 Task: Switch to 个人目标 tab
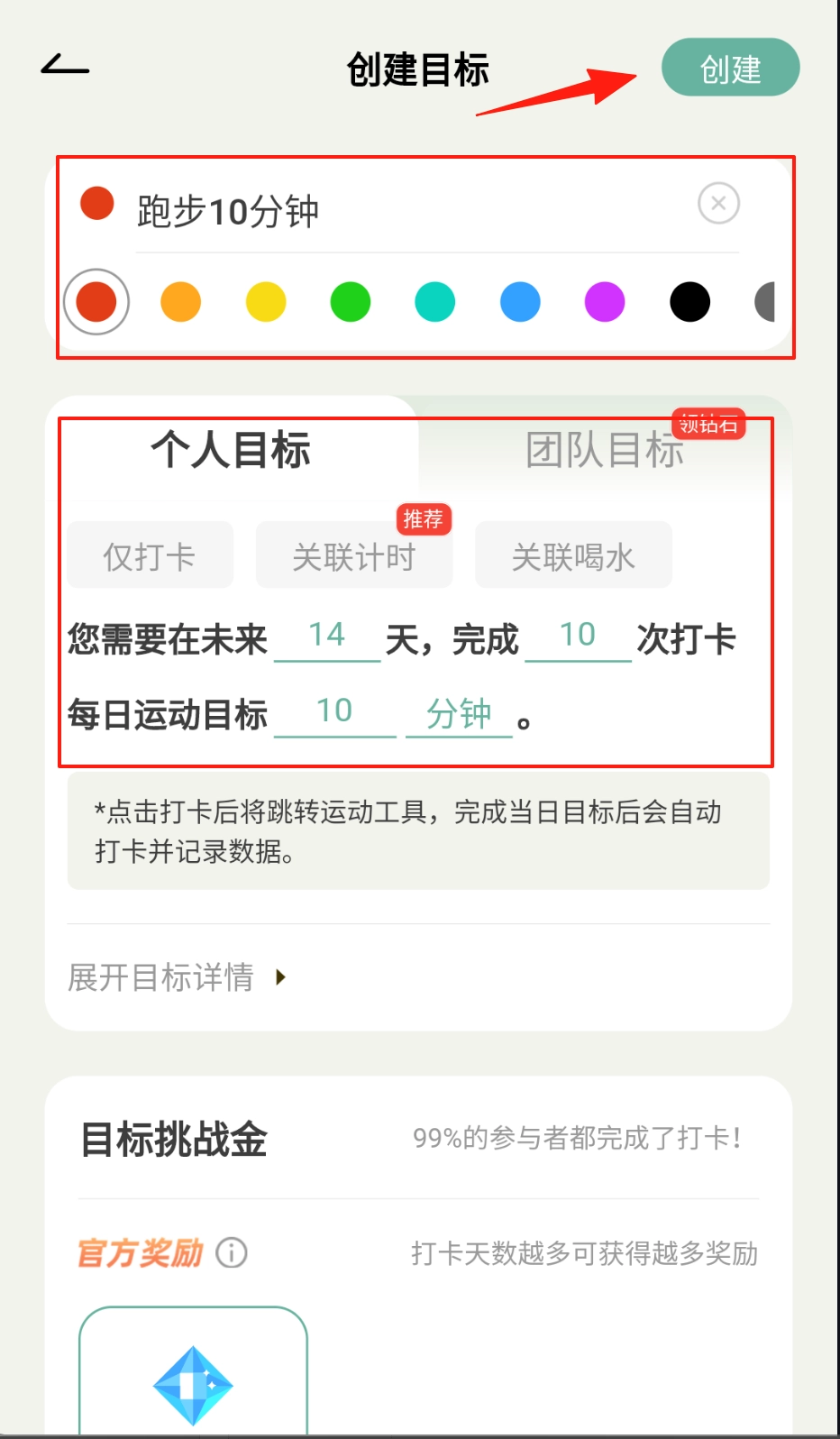coord(231,449)
